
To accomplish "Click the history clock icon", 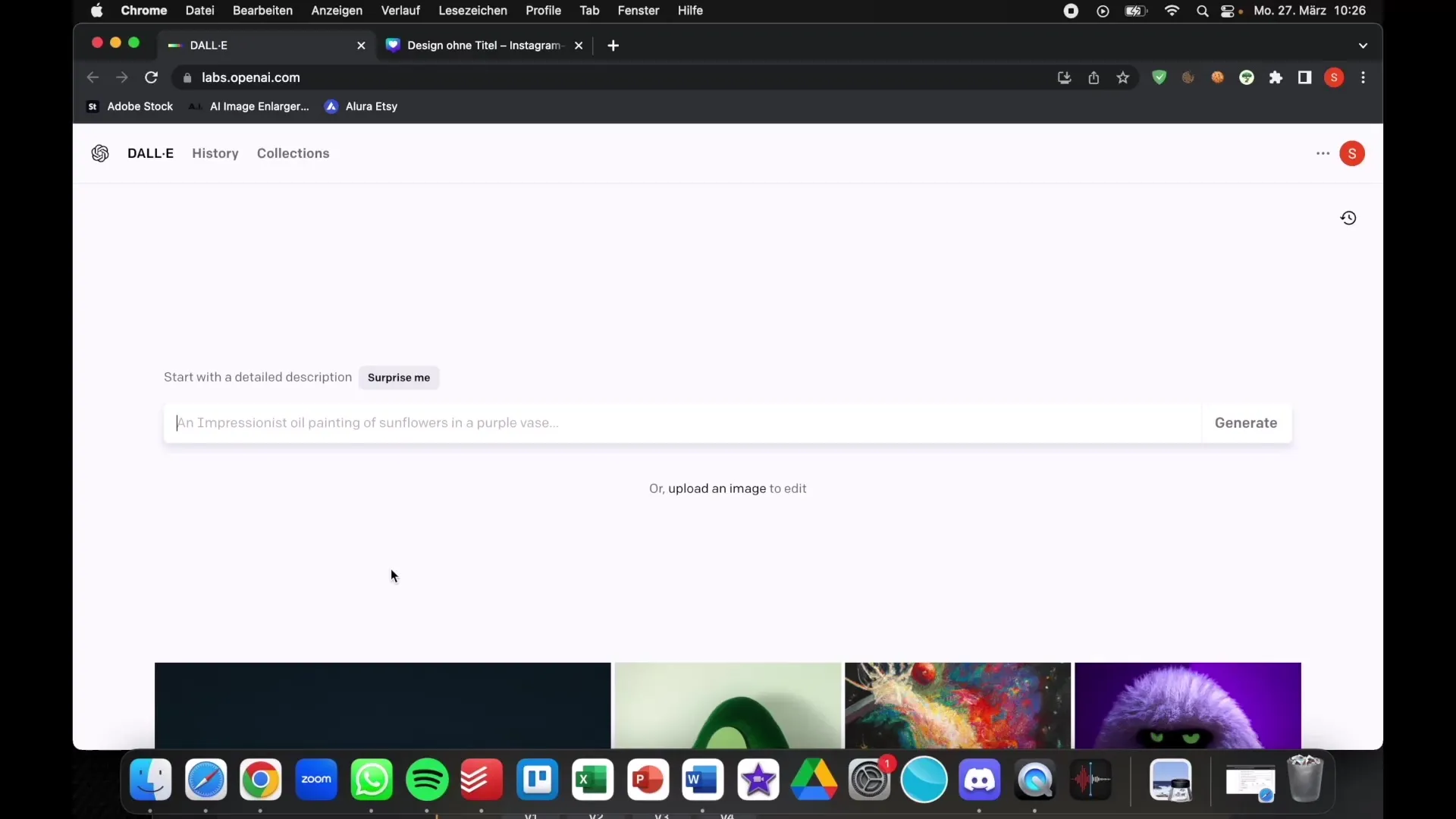I will (1349, 218).
